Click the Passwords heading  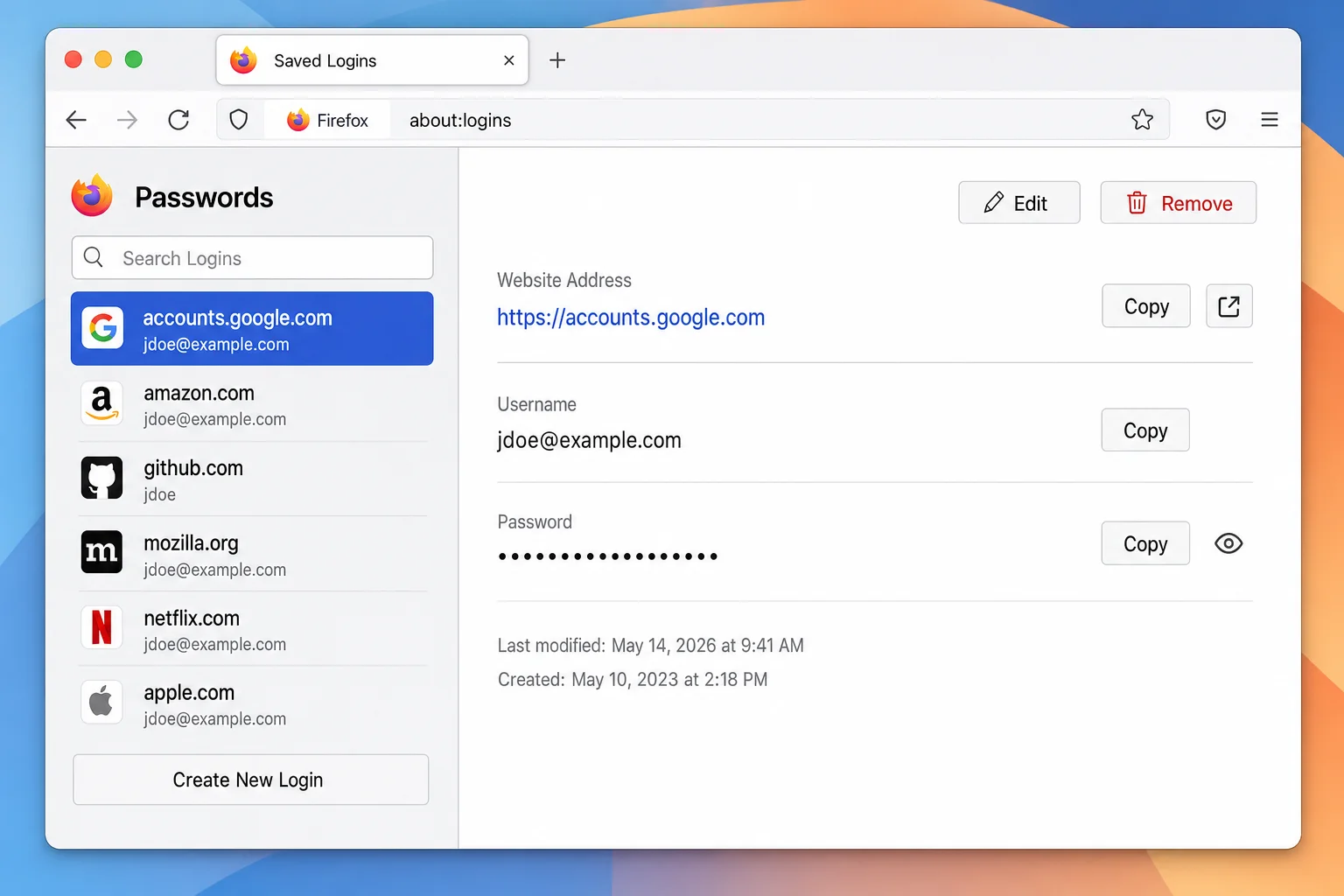click(204, 198)
